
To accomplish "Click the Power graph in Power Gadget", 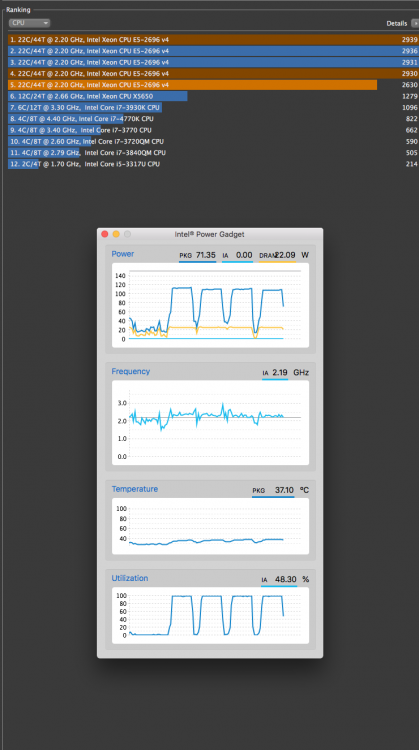I will click(210, 305).
